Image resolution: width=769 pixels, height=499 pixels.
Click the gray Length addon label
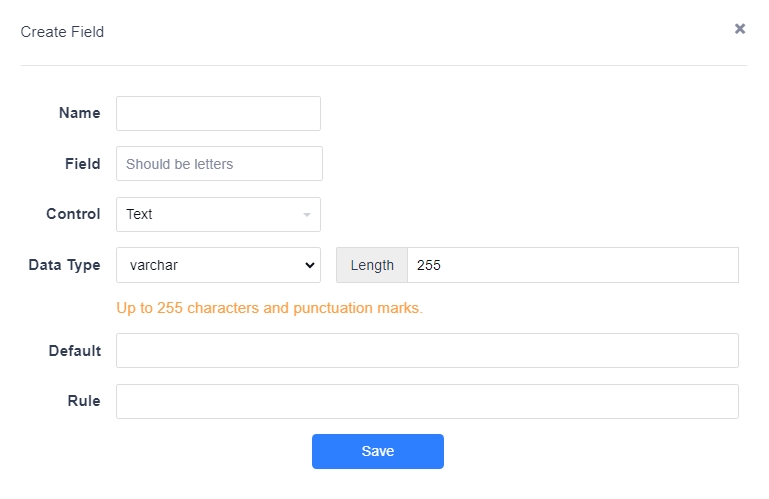point(372,265)
